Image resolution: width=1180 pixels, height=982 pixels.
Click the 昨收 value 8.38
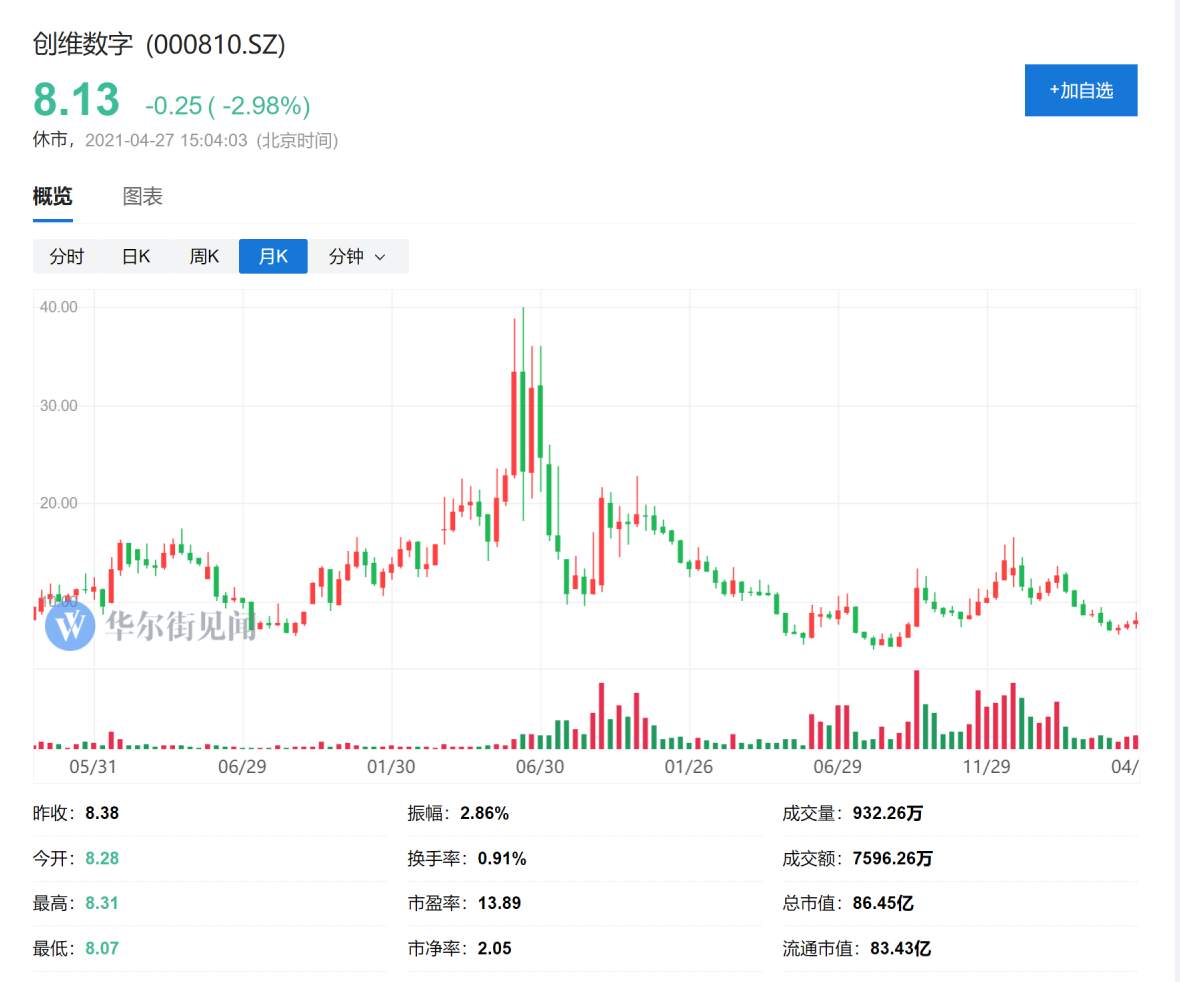point(102,813)
